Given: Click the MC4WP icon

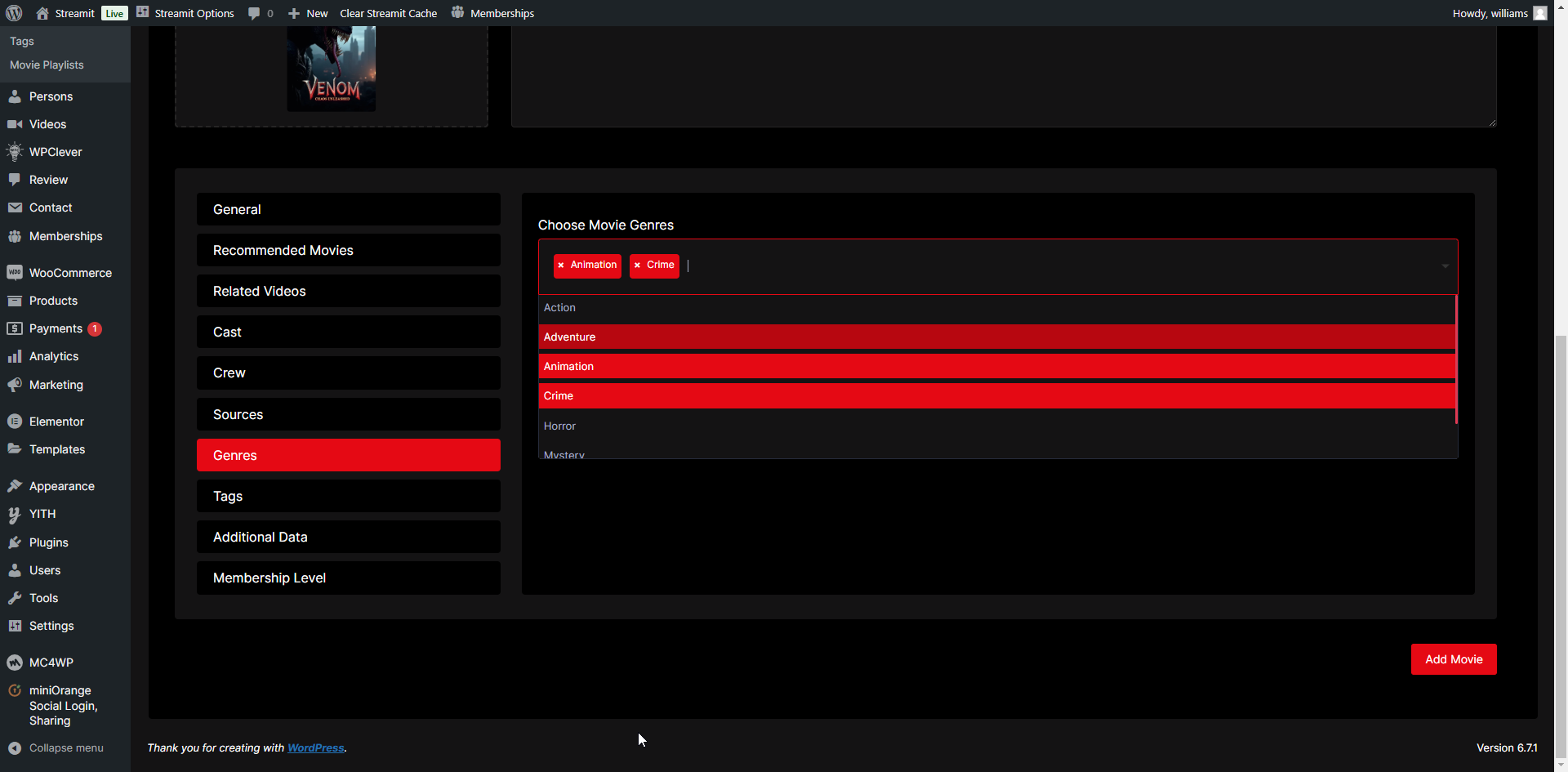Looking at the screenshot, I should point(15,663).
